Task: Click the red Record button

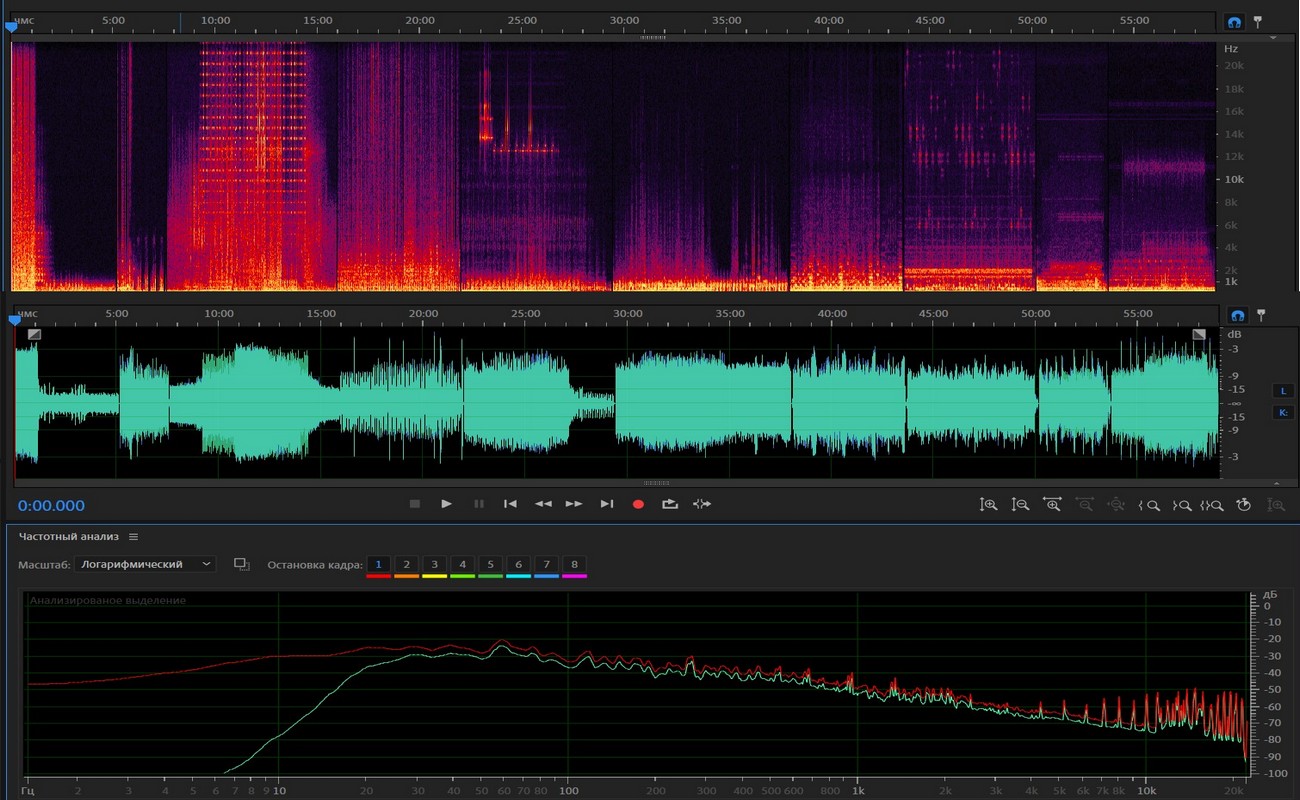Action: click(638, 504)
